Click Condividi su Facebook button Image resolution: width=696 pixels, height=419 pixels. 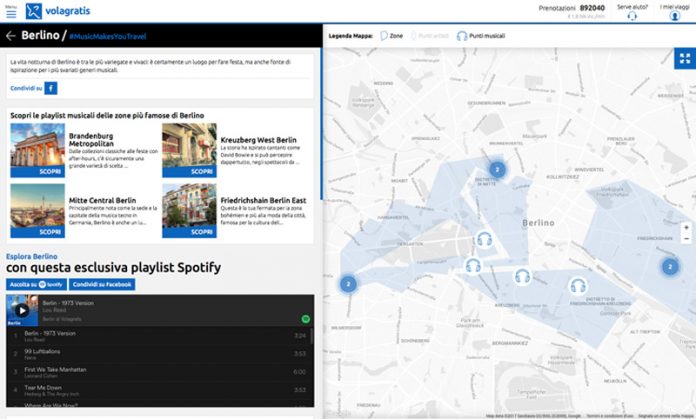pos(102,285)
